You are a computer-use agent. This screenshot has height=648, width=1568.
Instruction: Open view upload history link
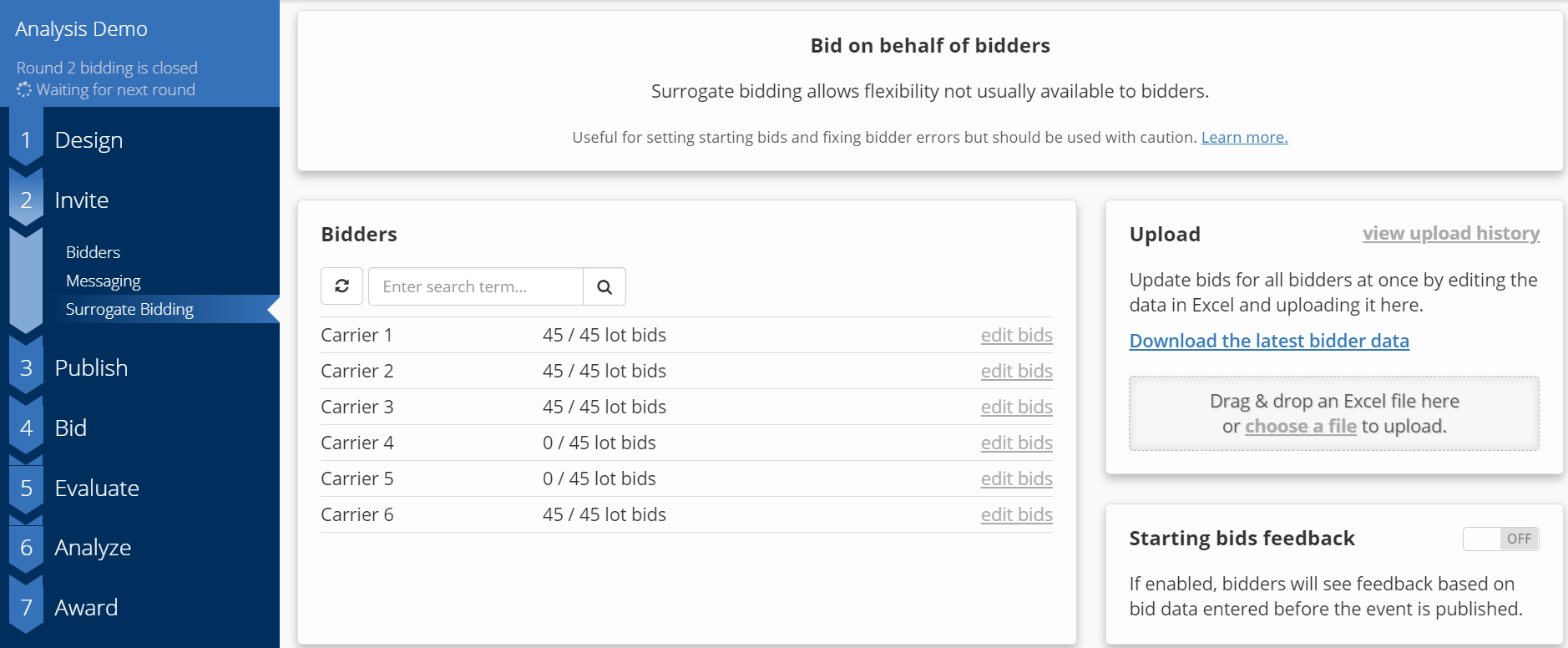tap(1451, 234)
